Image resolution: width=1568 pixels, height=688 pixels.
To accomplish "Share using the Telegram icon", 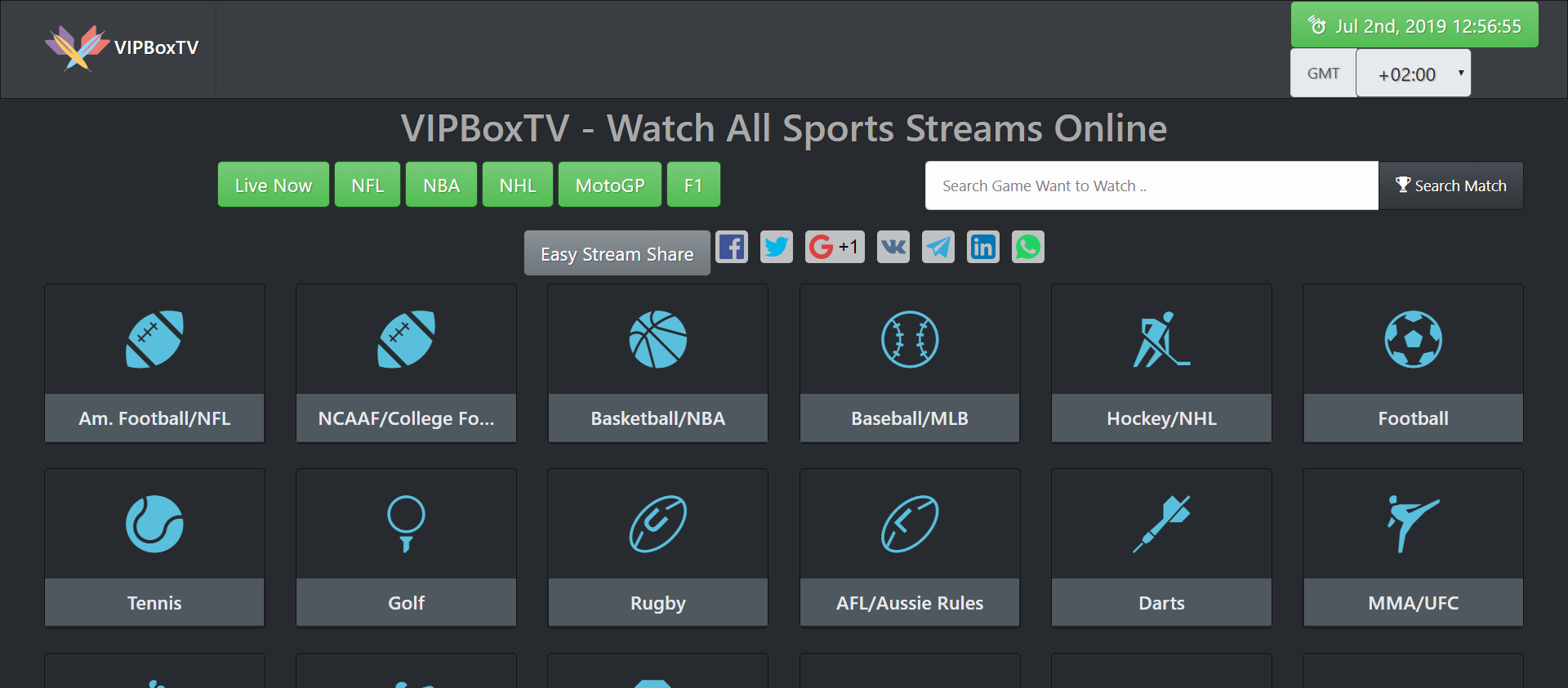I will click(938, 247).
